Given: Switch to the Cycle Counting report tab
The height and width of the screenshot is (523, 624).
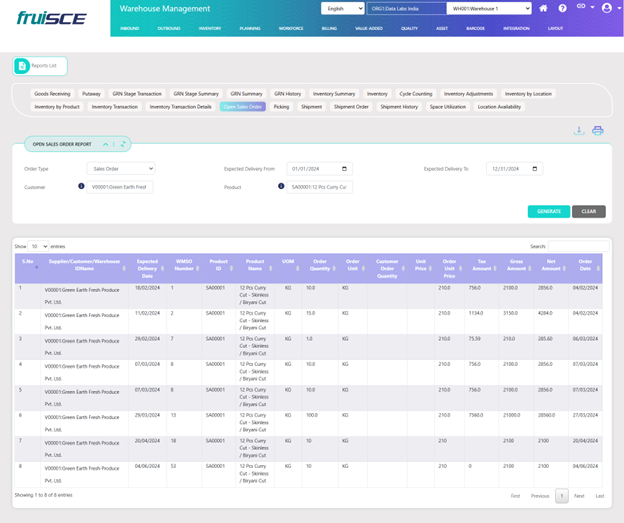Looking at the screenshot, I should point(416,94).
